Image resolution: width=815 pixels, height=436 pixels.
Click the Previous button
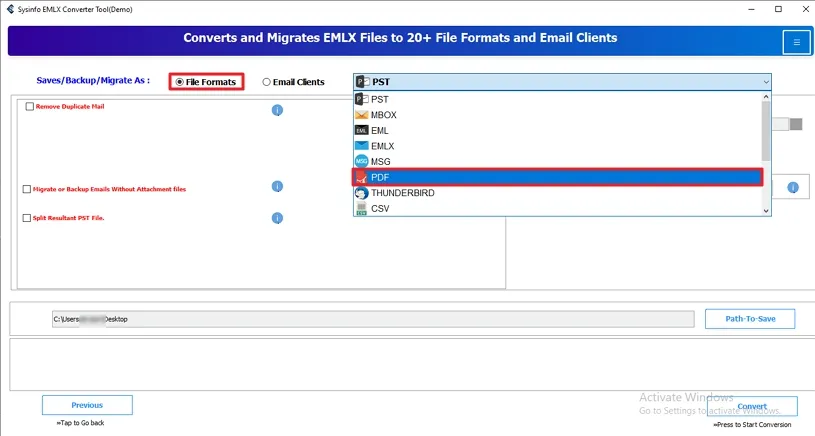point(87,405)
